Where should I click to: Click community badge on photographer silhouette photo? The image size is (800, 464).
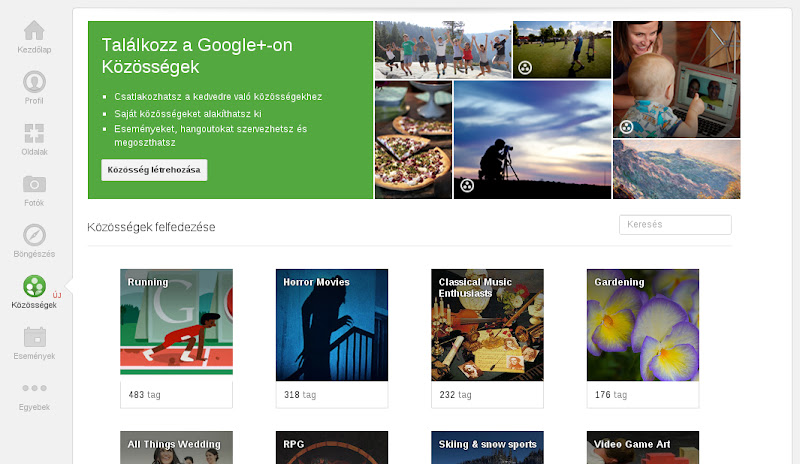[x=467, y=185]
